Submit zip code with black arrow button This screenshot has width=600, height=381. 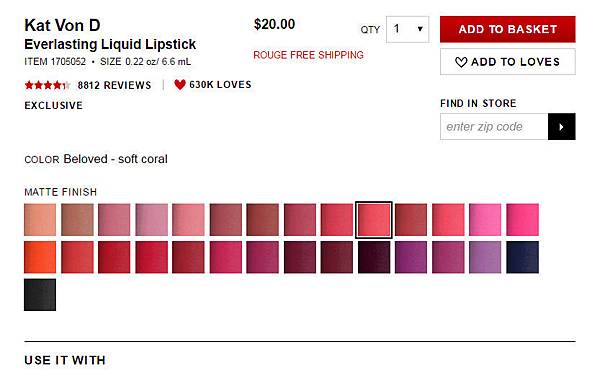[x=561, y=127]
